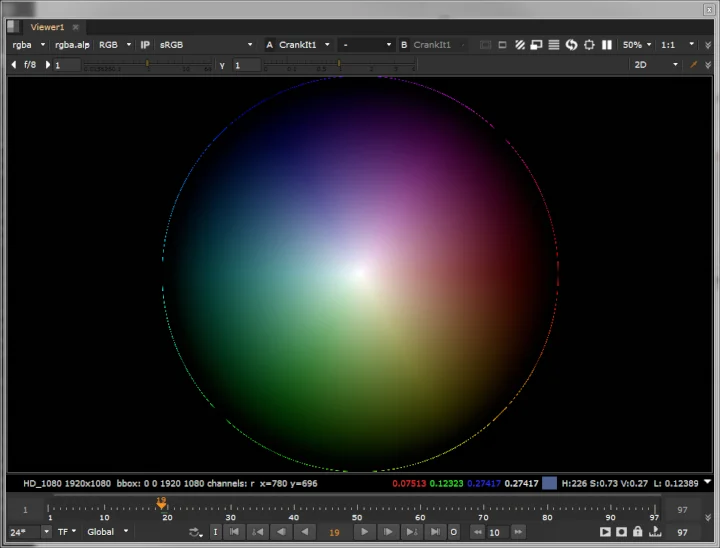Click the first frame number 1 field
Viewport: 720px width, 548px height.
click(x=25, y=509)
